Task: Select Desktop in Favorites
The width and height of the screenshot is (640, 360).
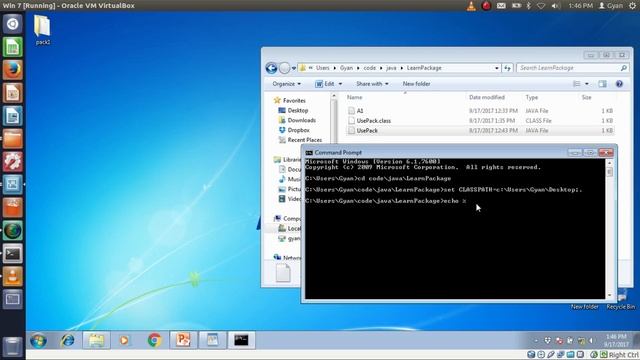Action: point(298,111)
